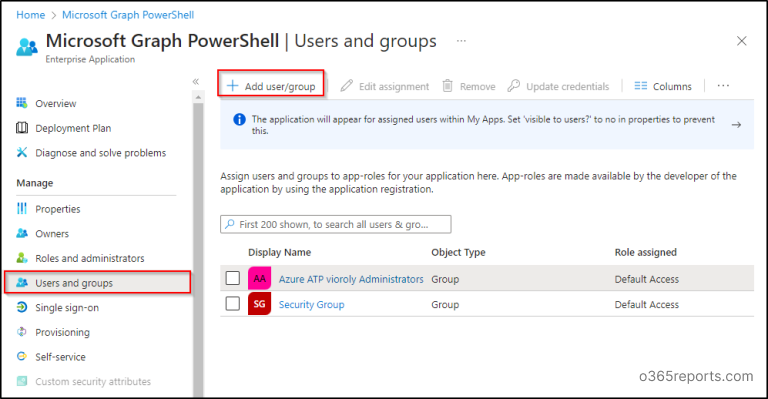Open the ellipsis next to page title
The width and height of the screenshot is (768, 399).
pyautogui.click(x=461, y=41)
